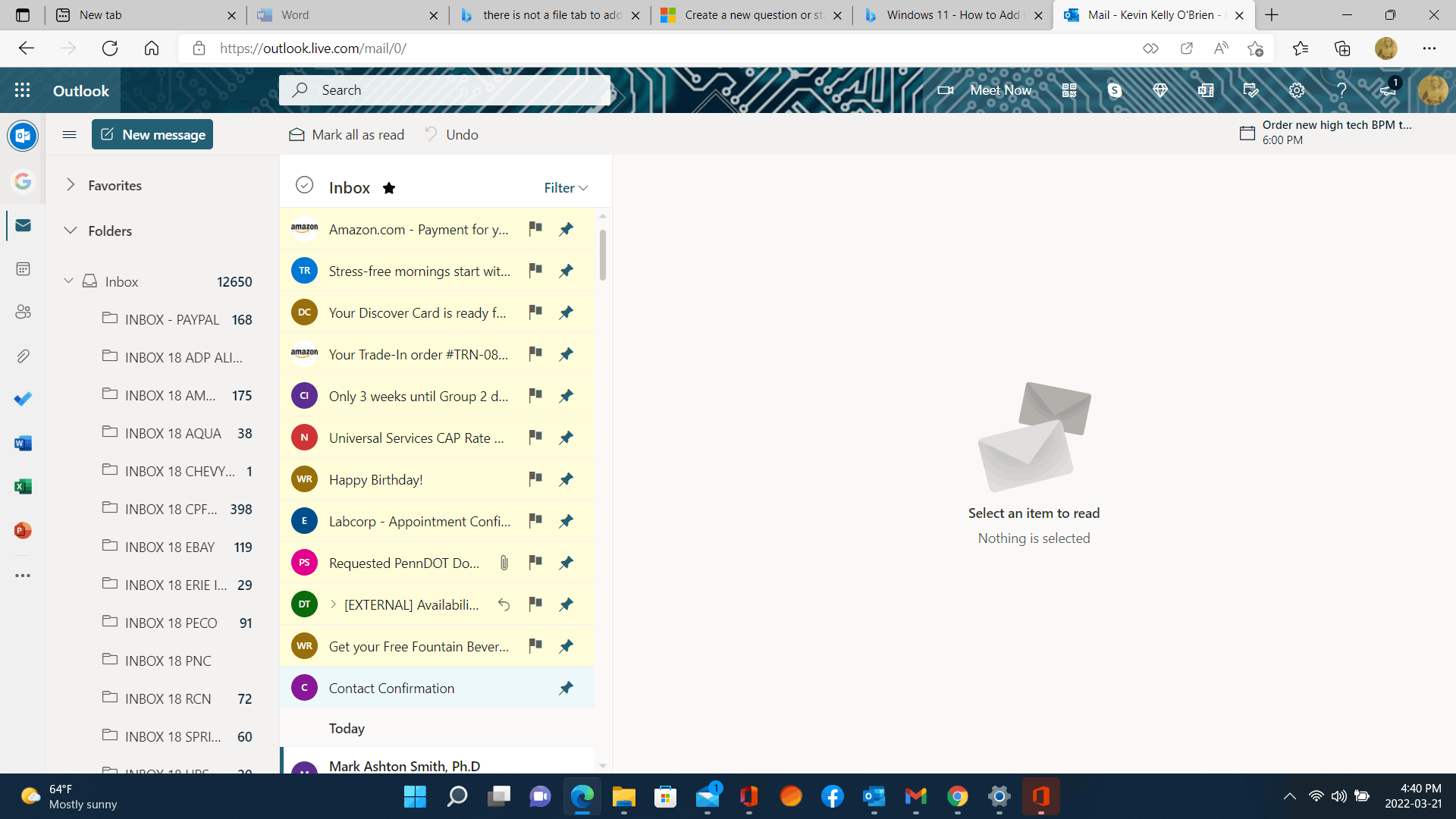Open the Files attachments paperclip in left rail
1456x819 pixels.
point(23,356)
